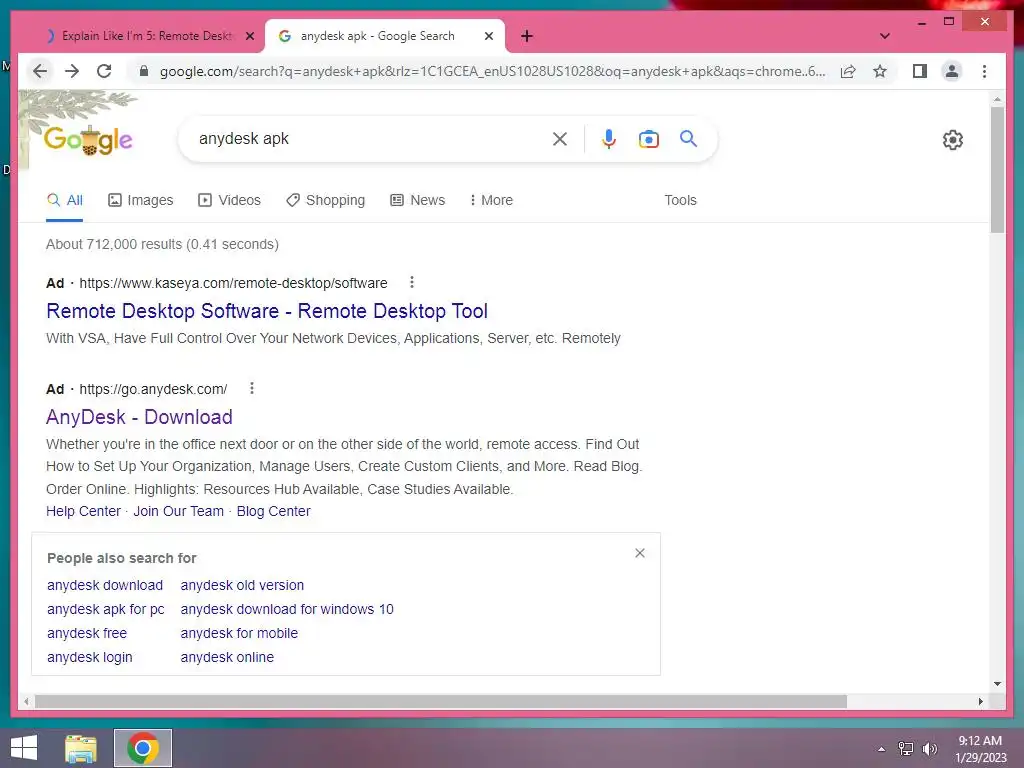Bookmark this page with the star icon
The width and height of the screenshot is (1024, 768).
(880, 71)
